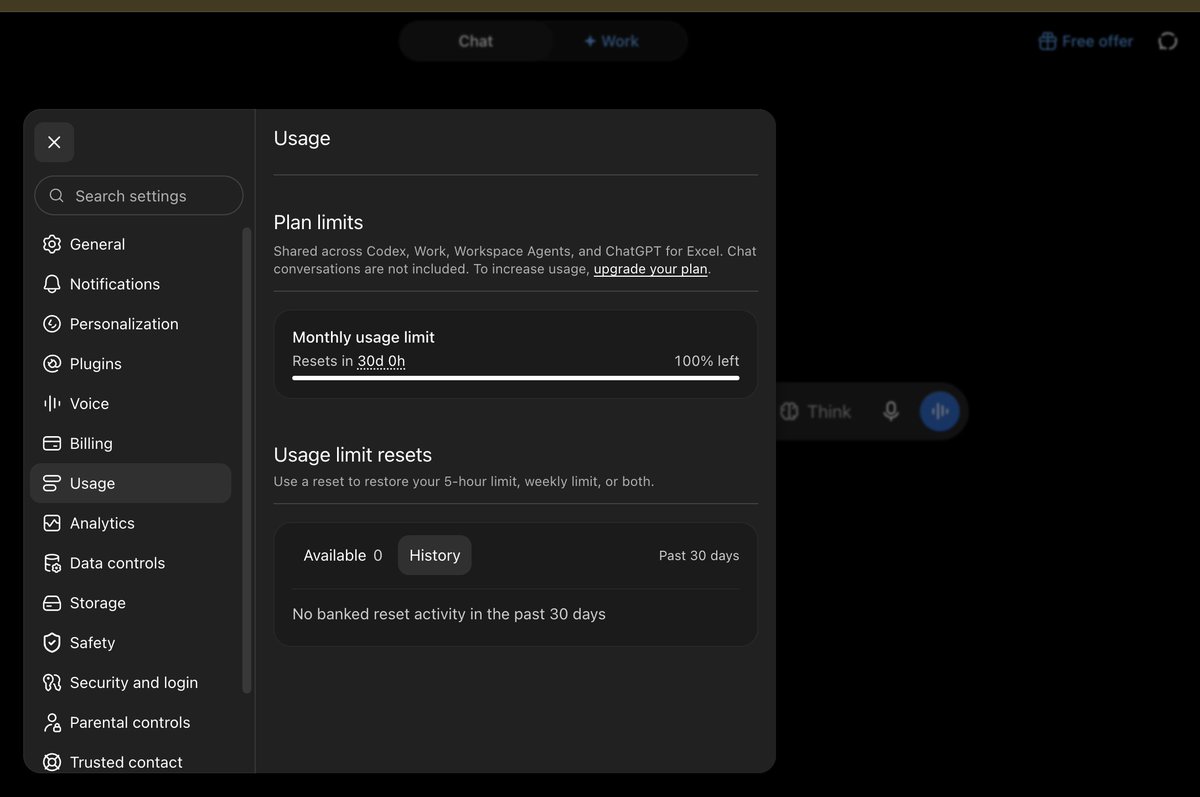This screenshot has height=797, width=1200.
Task: Click the microphone icon in the composer
Action: coord(891,411)
